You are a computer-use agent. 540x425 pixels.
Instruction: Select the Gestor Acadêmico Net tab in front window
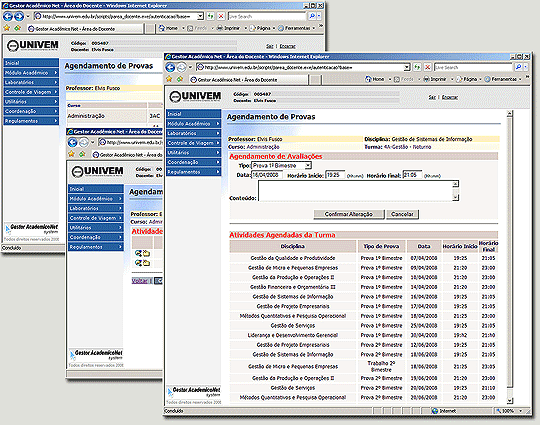click(x=248, y=80)
